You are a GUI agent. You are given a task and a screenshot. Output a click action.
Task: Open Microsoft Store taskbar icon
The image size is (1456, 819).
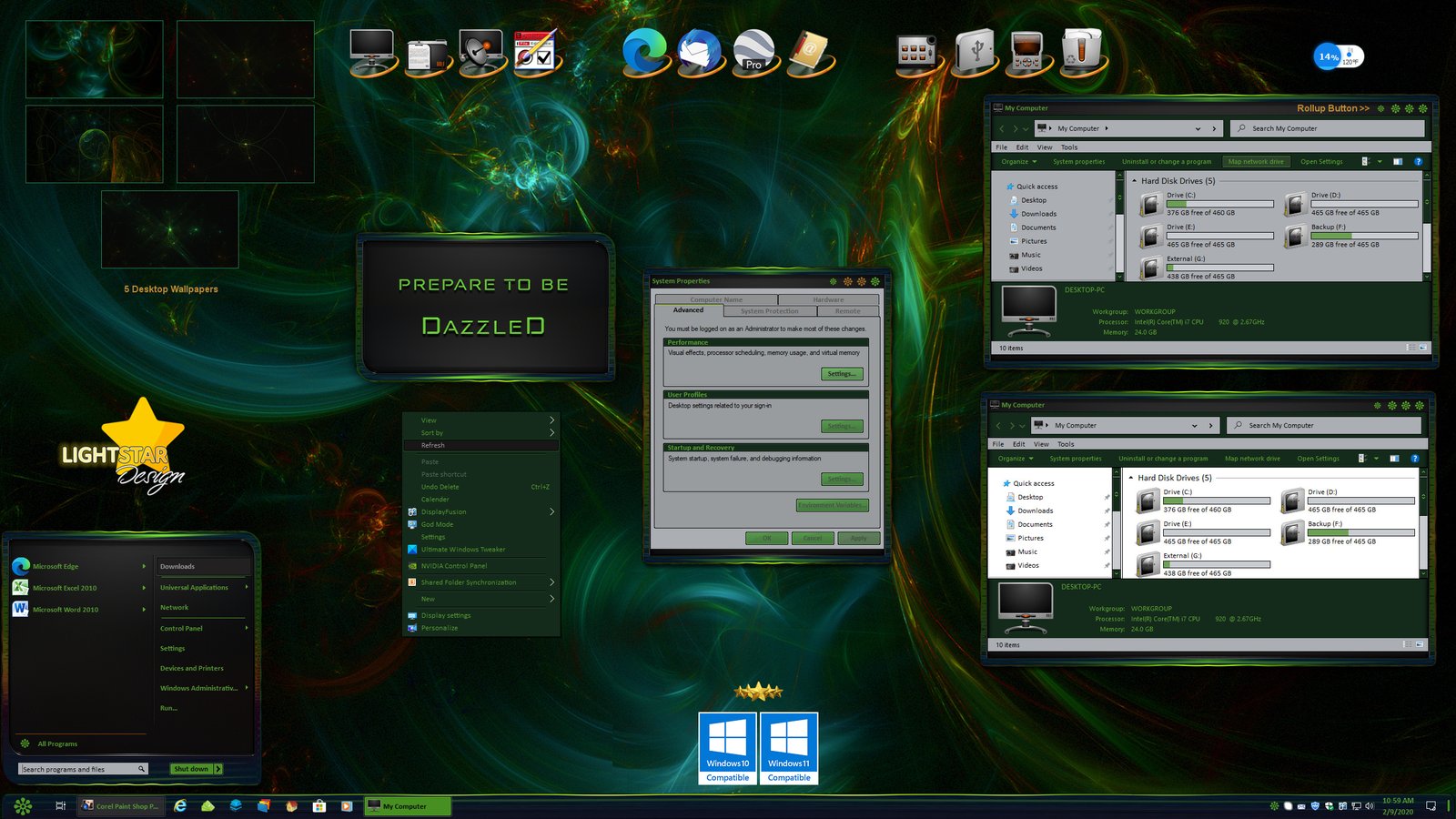coord(318,805)
